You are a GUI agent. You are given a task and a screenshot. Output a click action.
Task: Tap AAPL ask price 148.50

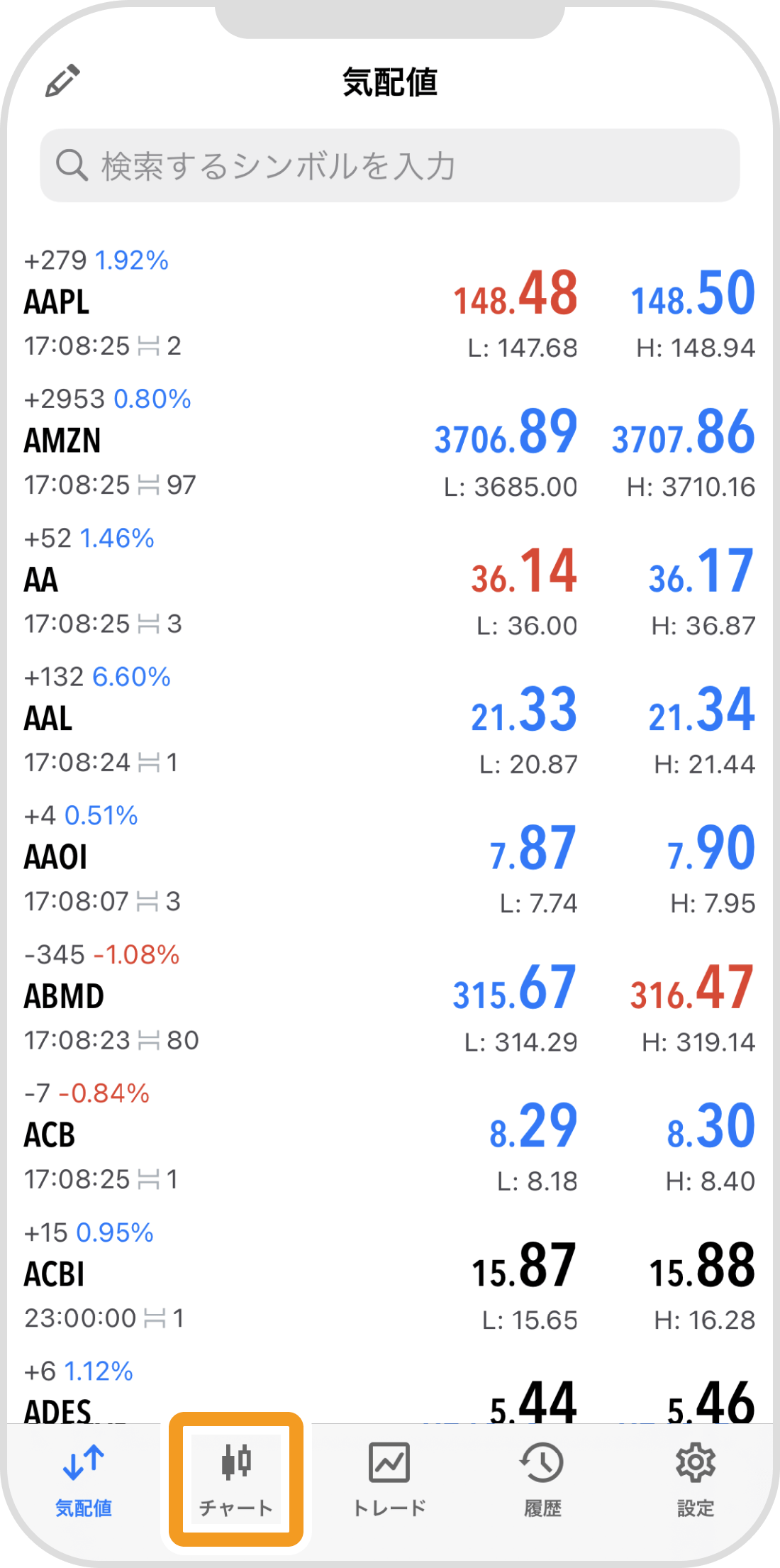pos(693,293)
